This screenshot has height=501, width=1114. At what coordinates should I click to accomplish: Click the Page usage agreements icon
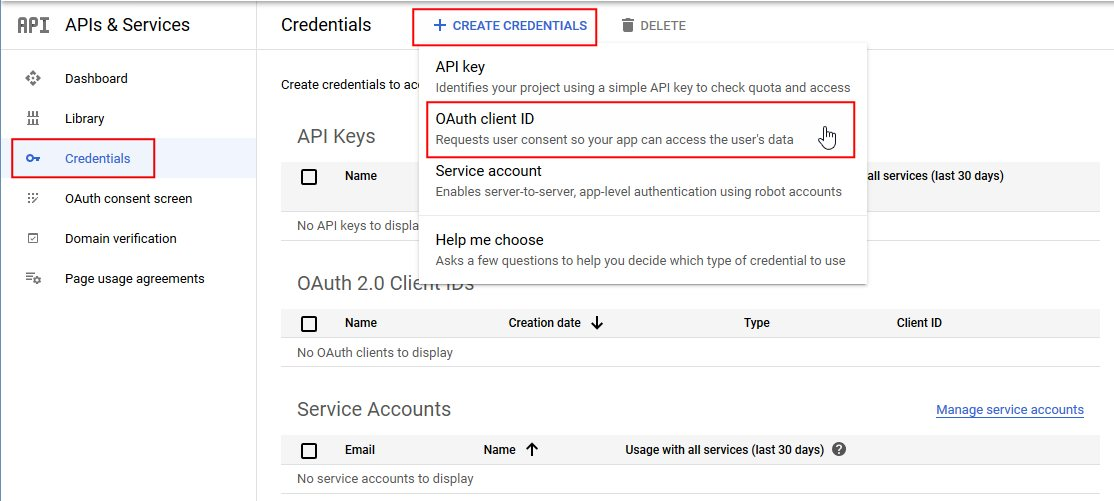coord(33,278)
